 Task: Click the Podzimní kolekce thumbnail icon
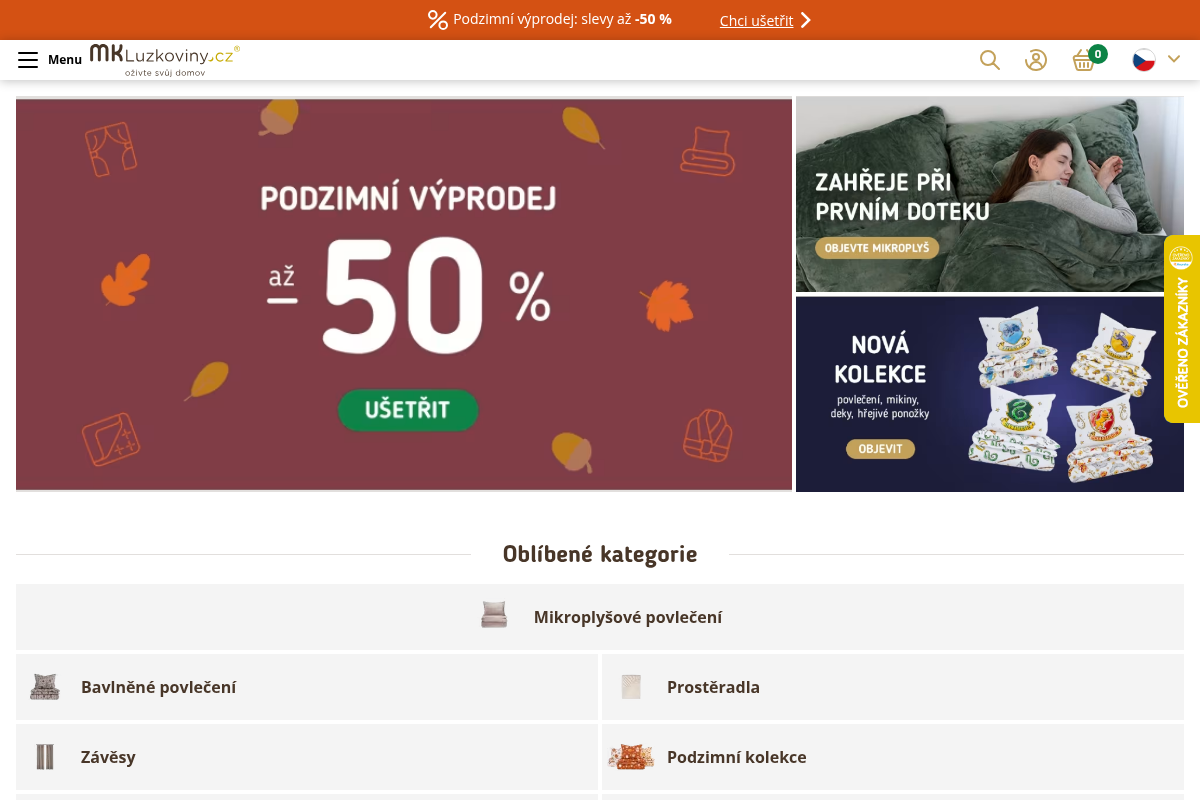631,757
